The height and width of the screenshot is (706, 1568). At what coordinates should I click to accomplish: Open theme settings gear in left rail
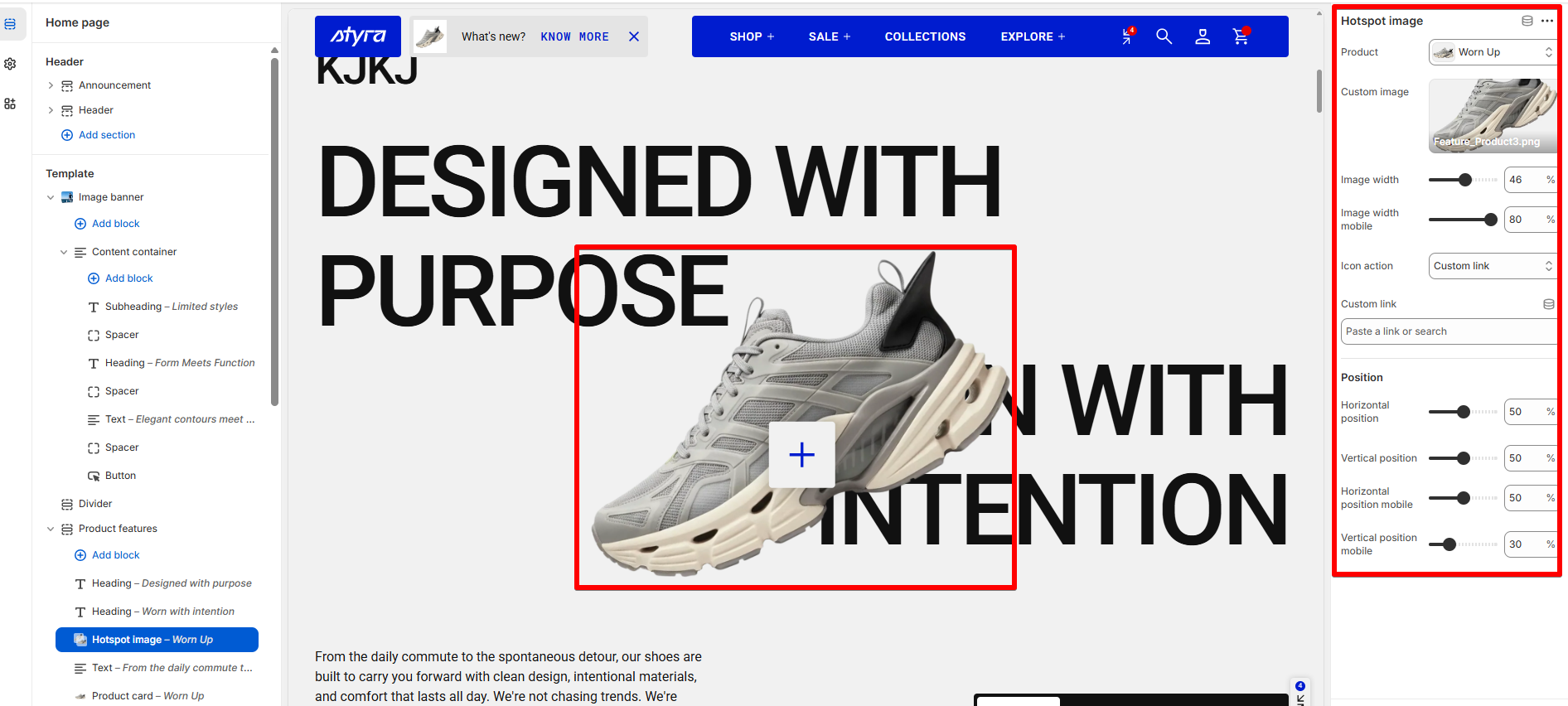(x=10, y=64)
